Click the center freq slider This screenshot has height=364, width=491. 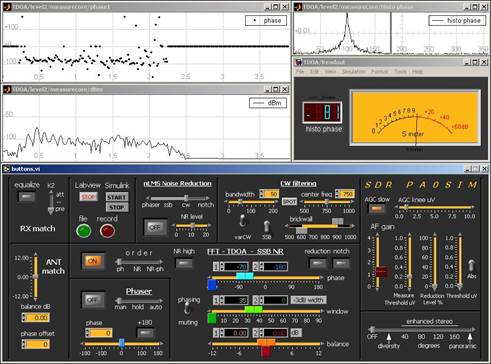[327, 202]
